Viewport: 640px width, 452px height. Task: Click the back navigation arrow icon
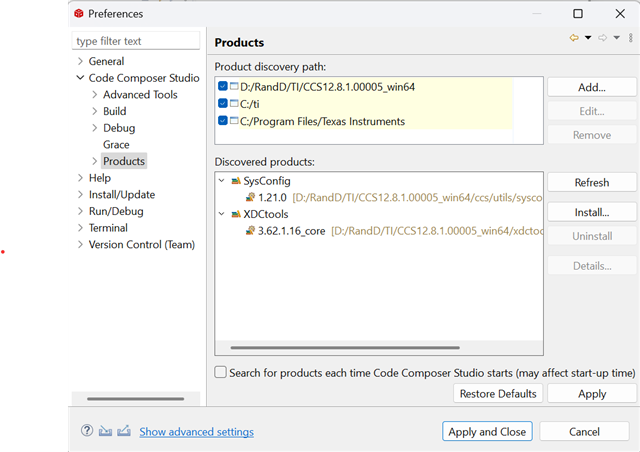(574, 38)
